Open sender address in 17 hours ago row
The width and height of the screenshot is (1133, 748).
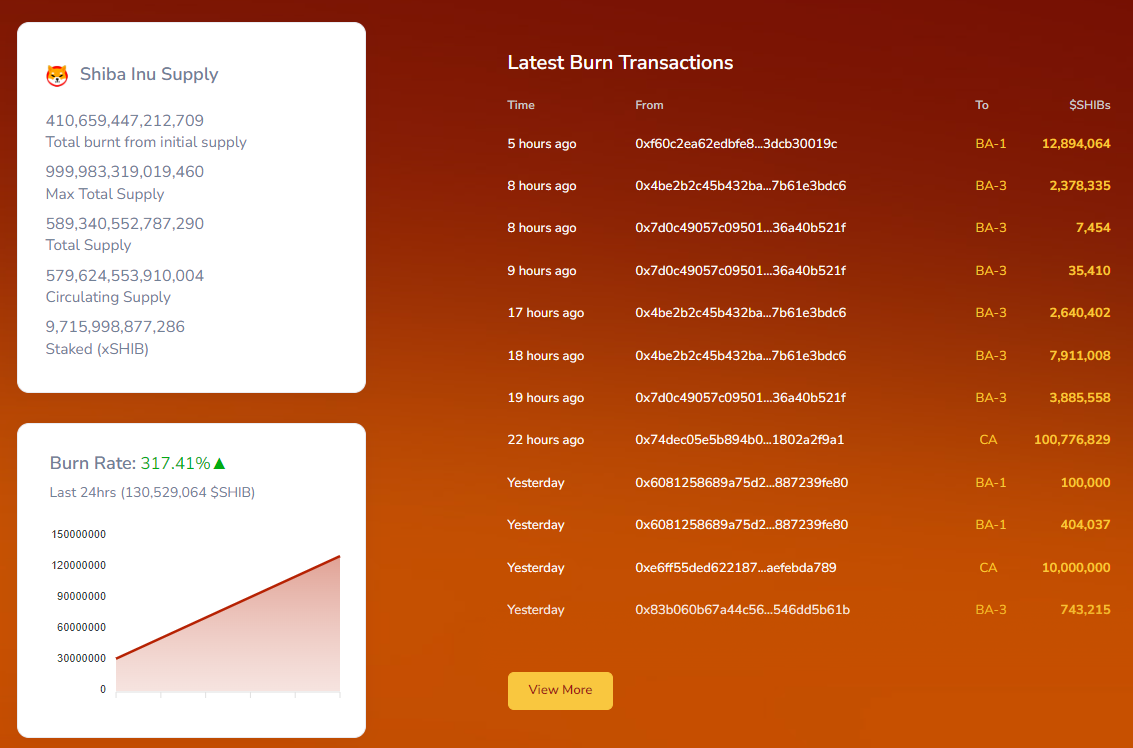(741, 313)
